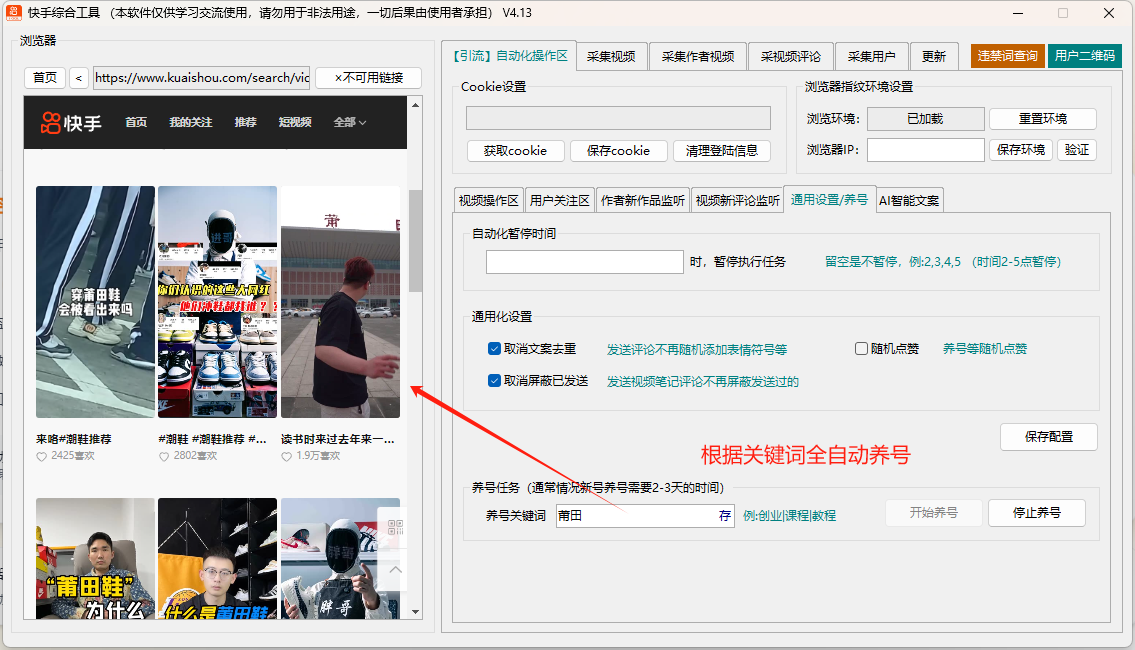
Task: Click the Kuaishou logo in the webpage header
Action: click(x=71, y=123)
